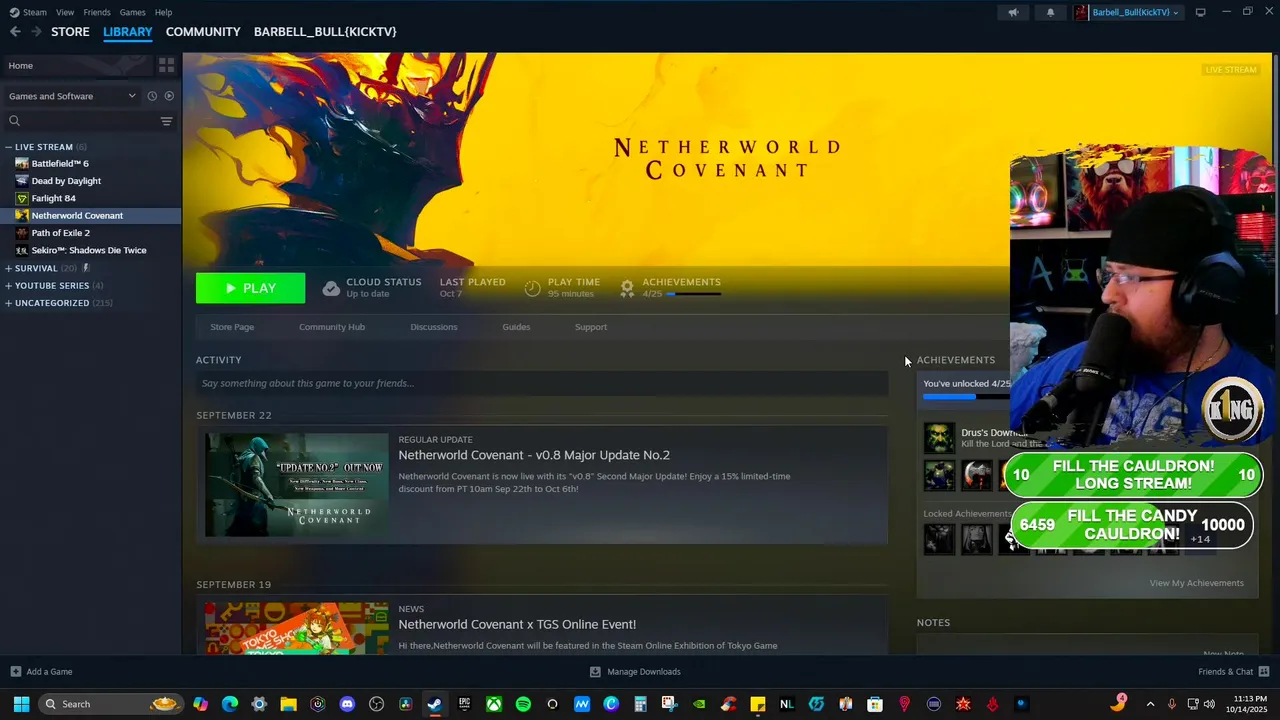Screen dimensions: 1280x720
Task: Open notifications bell icon
Action: click(x=1050, y=12)
